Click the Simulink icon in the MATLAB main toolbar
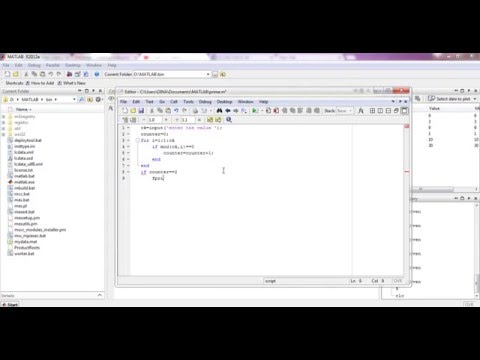 click(x=69, y=74)
